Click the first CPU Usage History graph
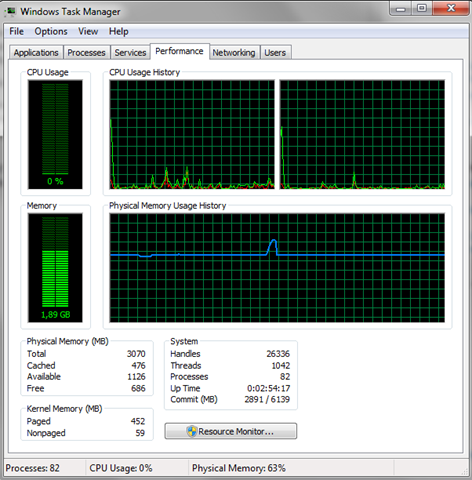472x480 pixels. [x=192, y=134]
